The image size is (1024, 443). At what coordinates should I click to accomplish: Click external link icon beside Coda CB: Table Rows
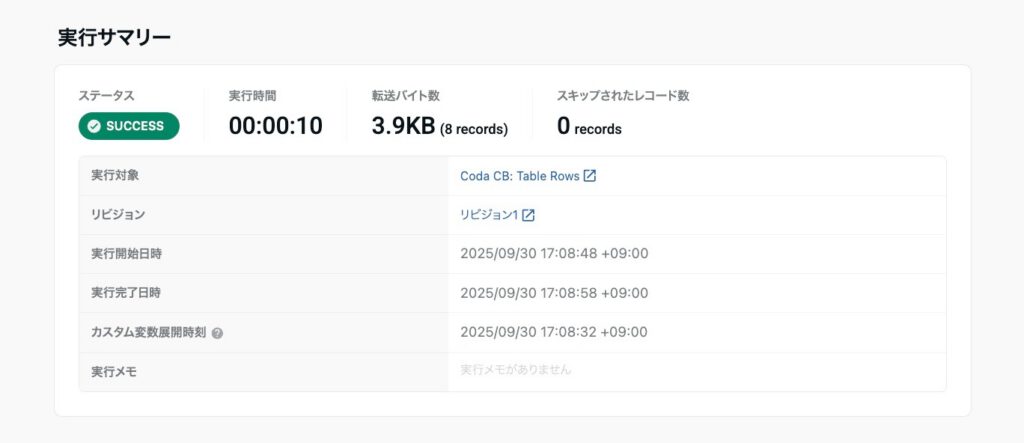[590, 176]
